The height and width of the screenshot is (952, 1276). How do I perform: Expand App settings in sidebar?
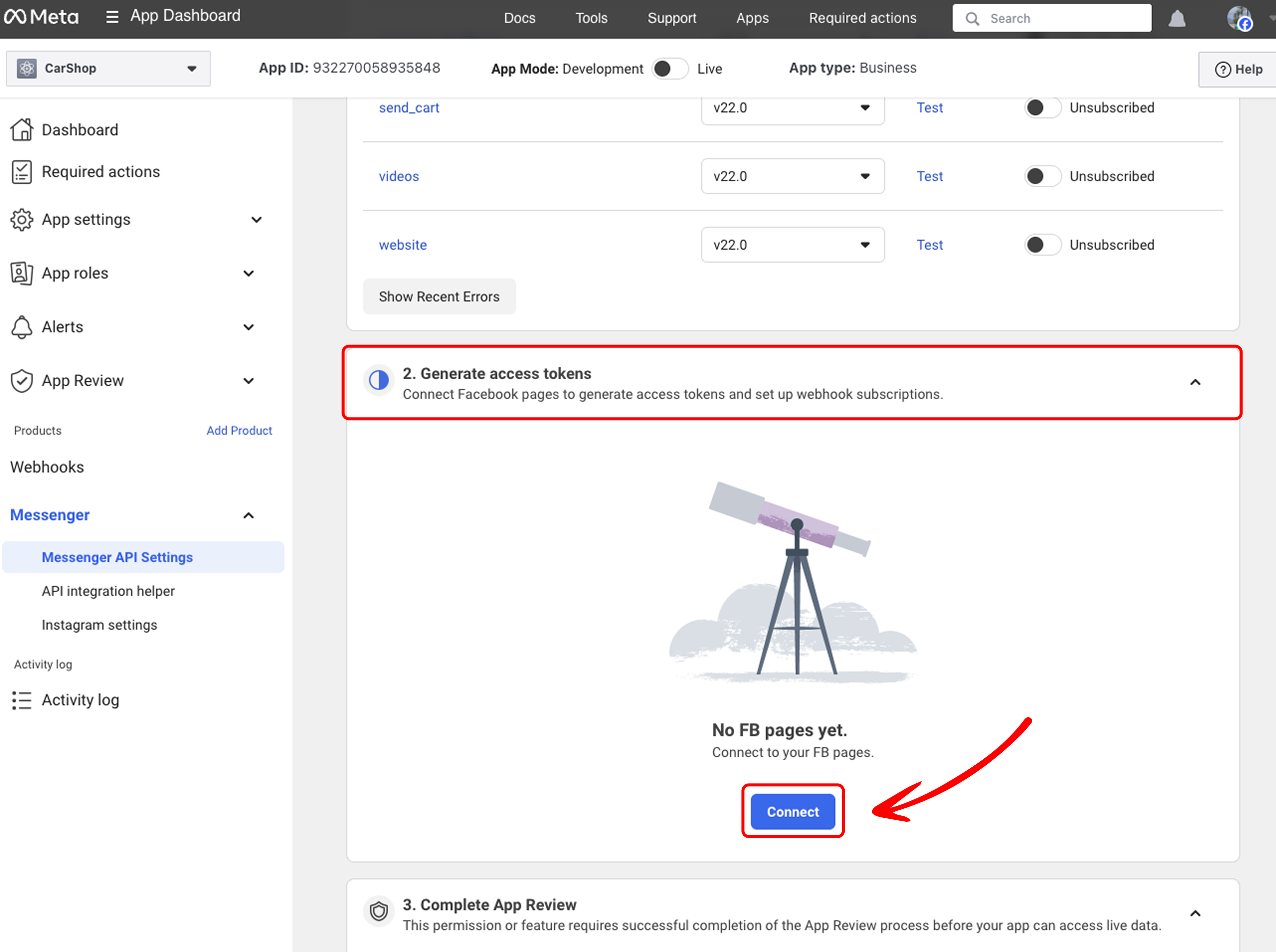point(256,220)
